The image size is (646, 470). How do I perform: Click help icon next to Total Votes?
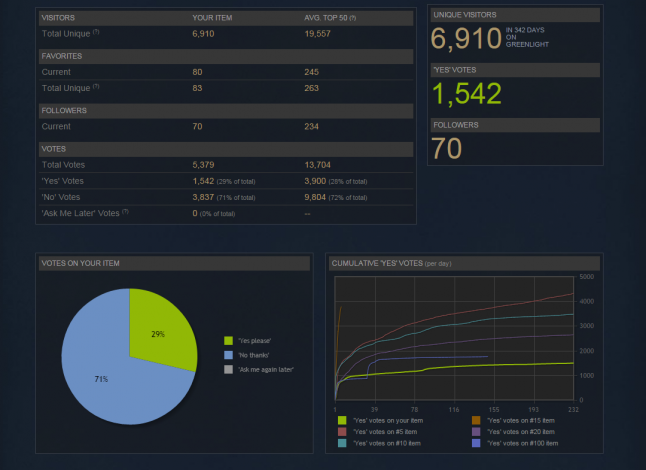click(x=88, y=164)
